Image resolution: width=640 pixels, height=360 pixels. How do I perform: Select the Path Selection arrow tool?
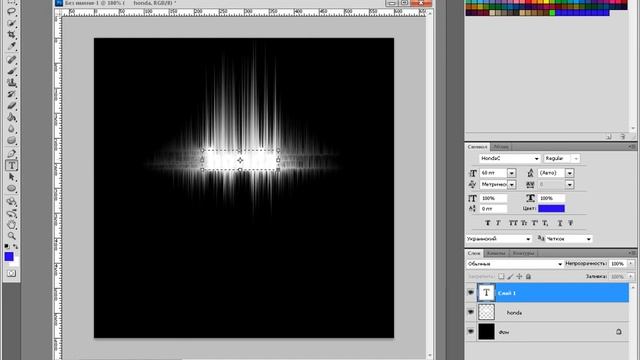(11, 177)
